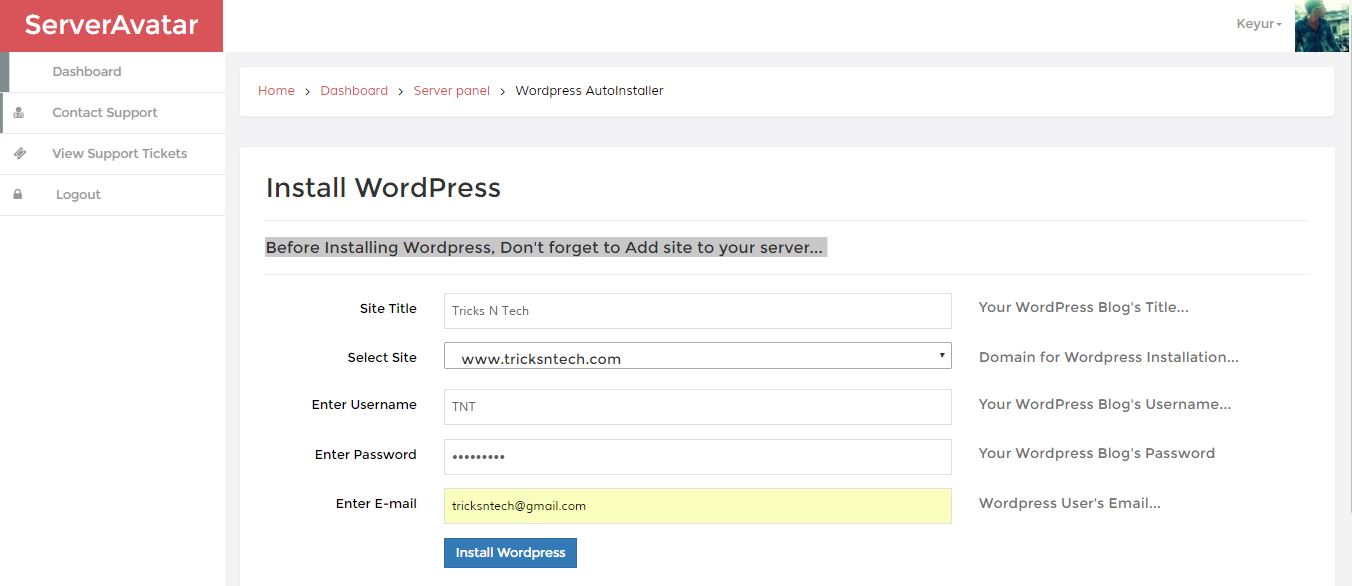1352x586 pixels.
Task: Click "Your Wordpress Blog's Password" hint
Action: point(1097,454)
